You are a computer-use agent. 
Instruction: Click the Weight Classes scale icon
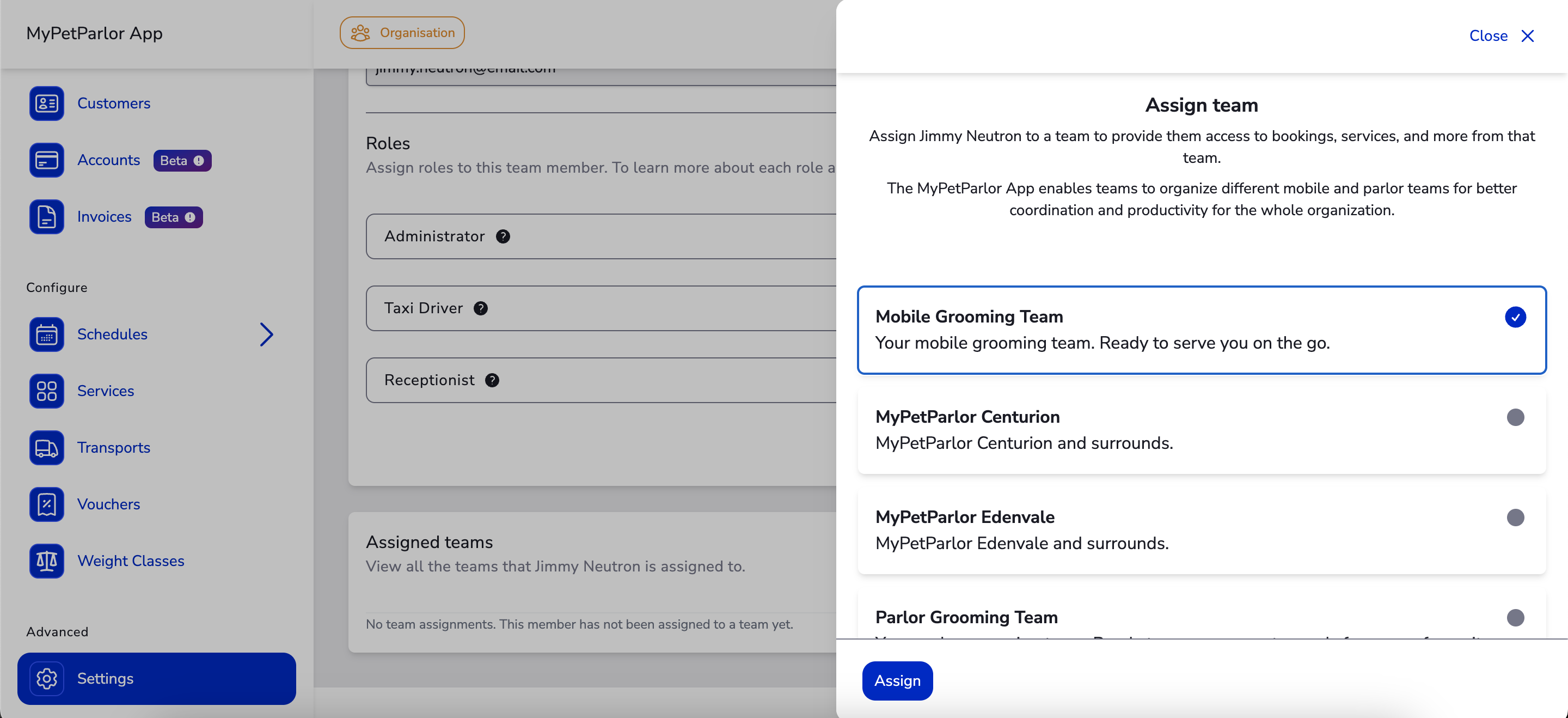(x=46, y=561)
